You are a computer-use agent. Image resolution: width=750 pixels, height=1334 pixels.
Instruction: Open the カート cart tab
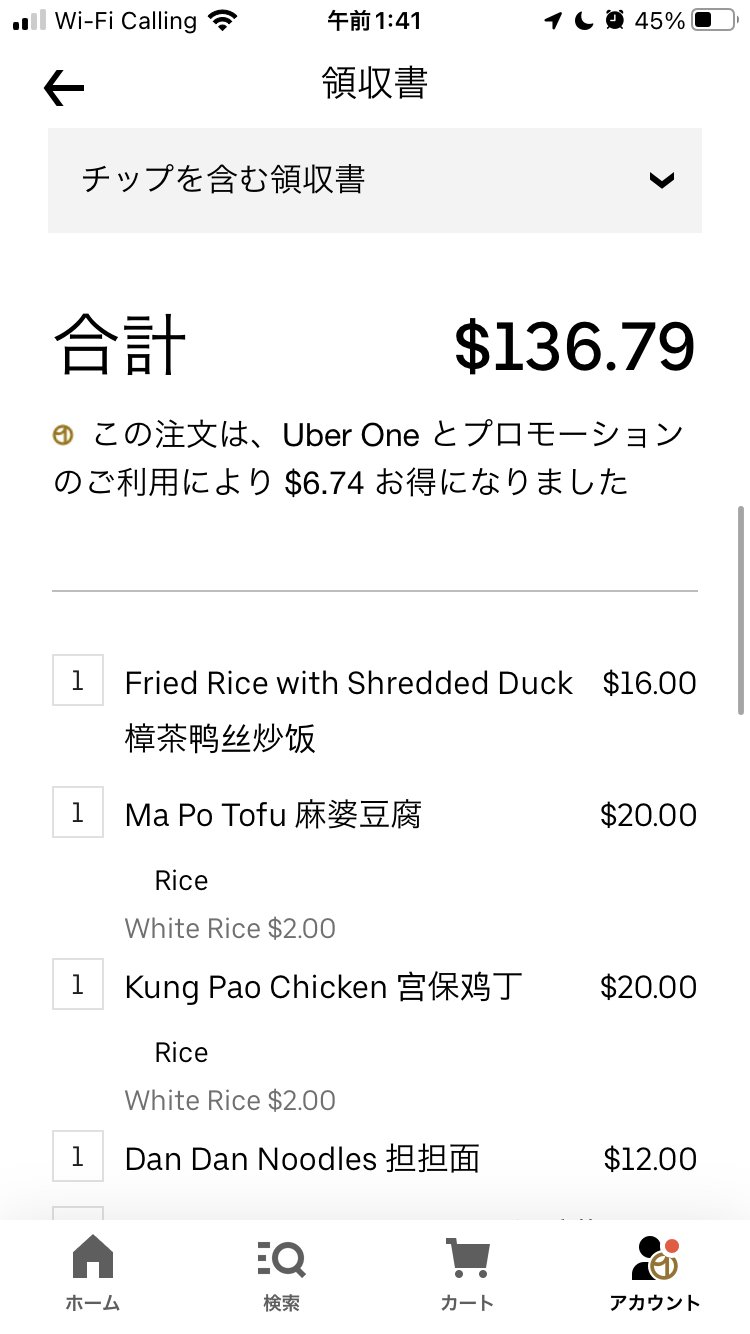pyautogui.click(x=467, y=1272)
